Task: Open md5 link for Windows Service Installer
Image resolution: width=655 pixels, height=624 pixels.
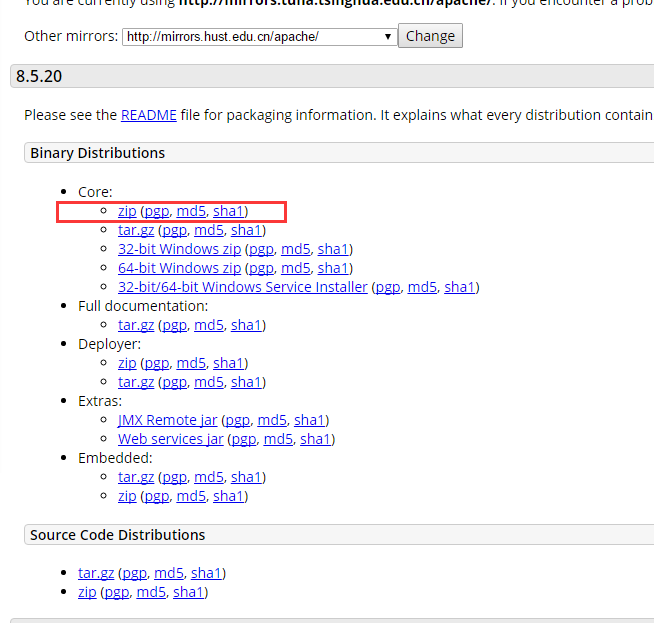Action: [x=422, y=287]
